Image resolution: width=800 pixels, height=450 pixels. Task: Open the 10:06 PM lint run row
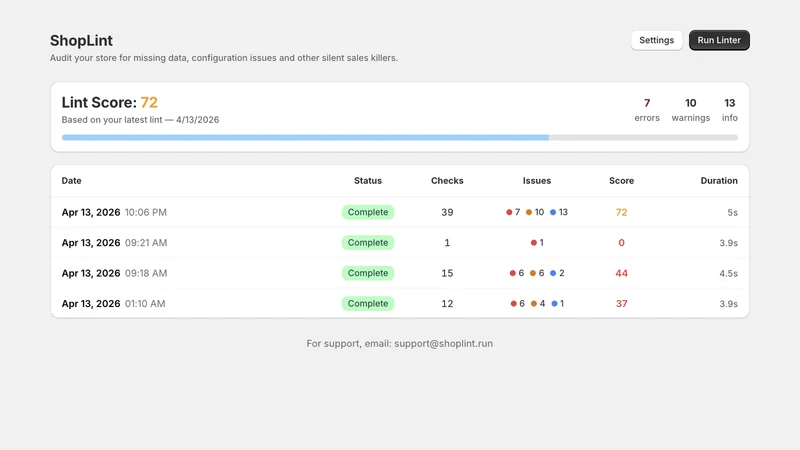(x=399, y=212)
